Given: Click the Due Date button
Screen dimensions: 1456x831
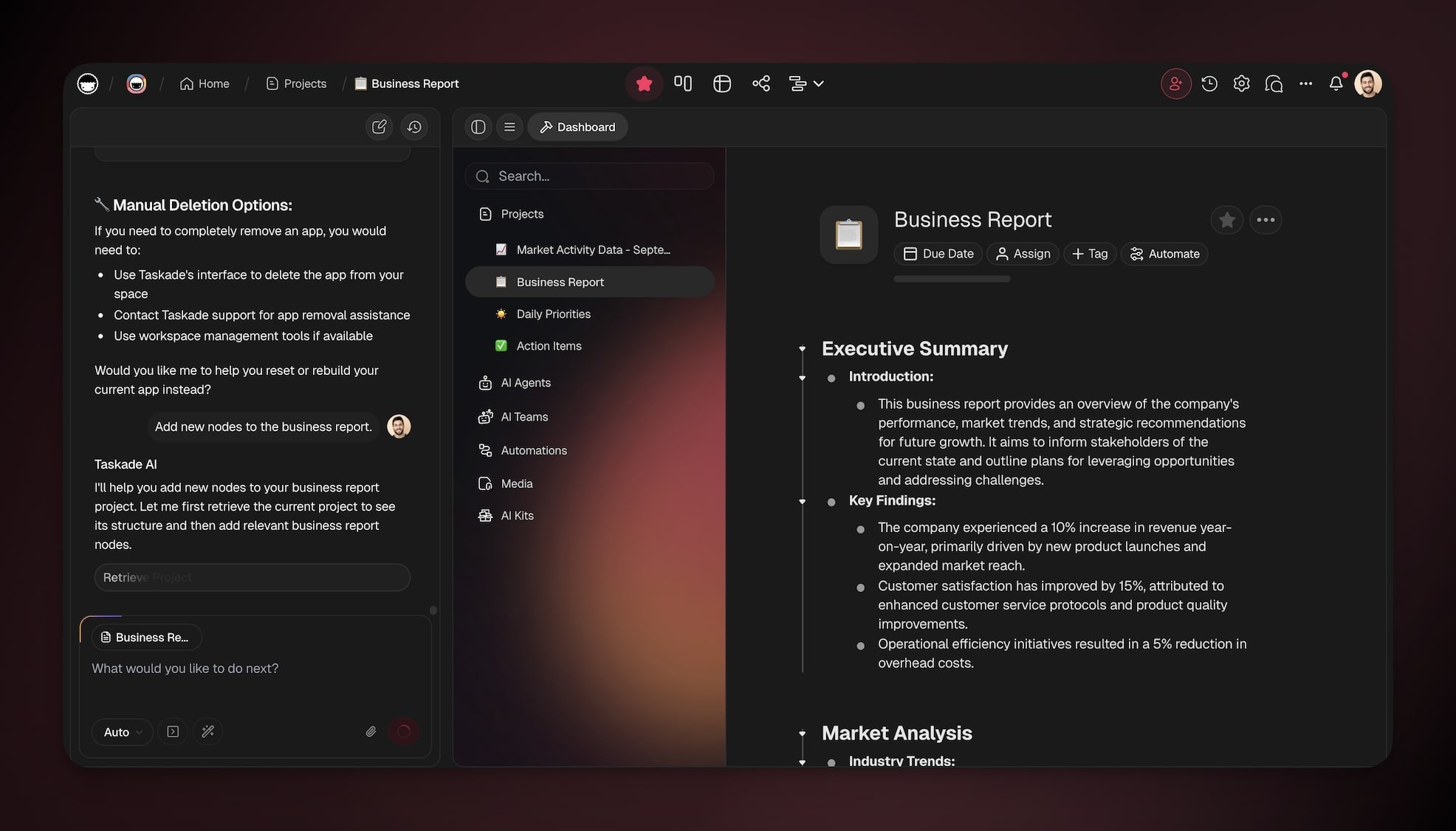Looking at the screenshot, I should (x=938, y=254).
